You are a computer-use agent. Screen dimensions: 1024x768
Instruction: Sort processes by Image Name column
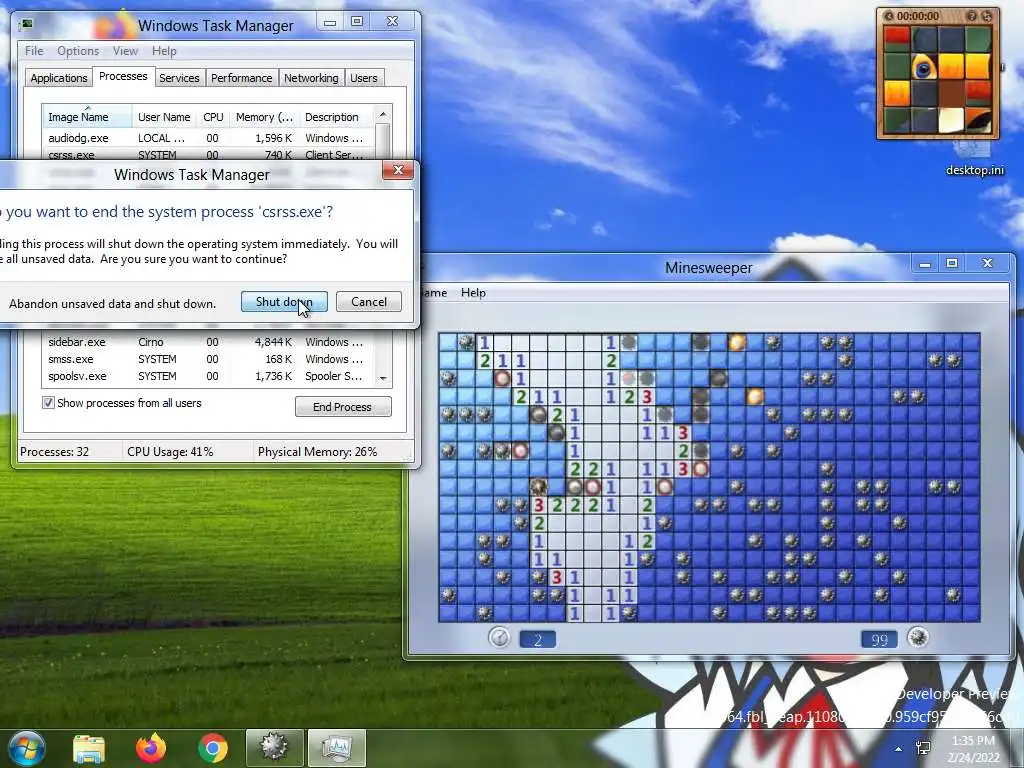87,117
